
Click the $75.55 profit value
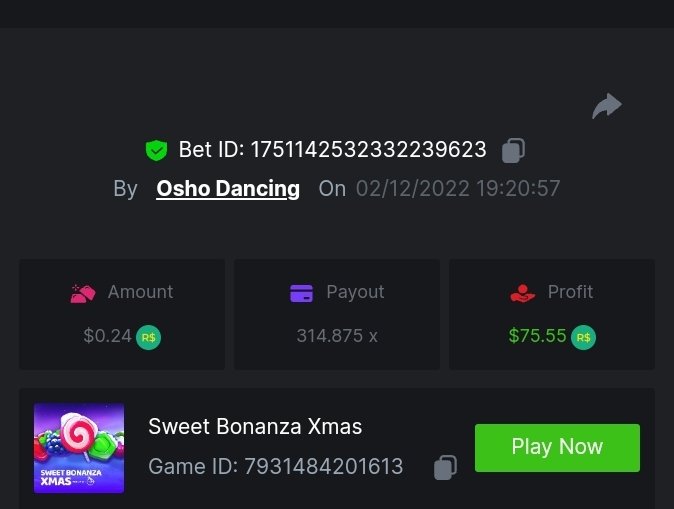(x=538, y=336)
